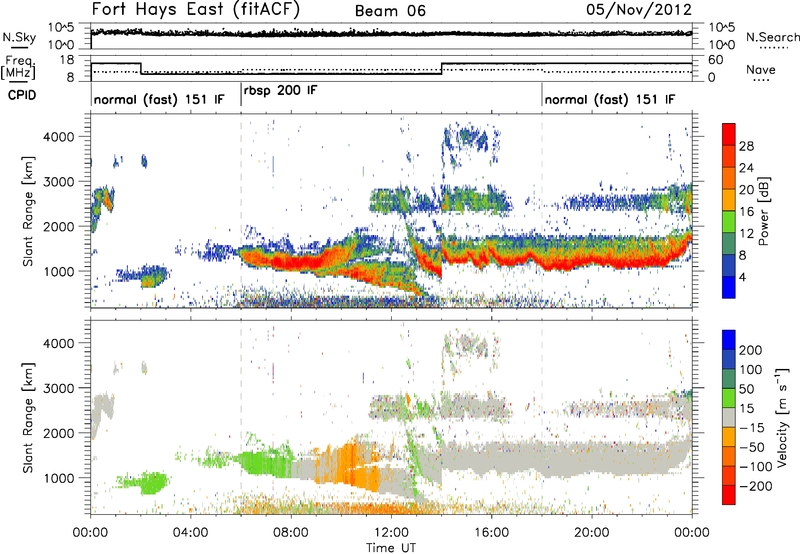Select the "Freq. [MHz]" axis label
This screenshot has width=800, height=554.
tap(19, 67)
